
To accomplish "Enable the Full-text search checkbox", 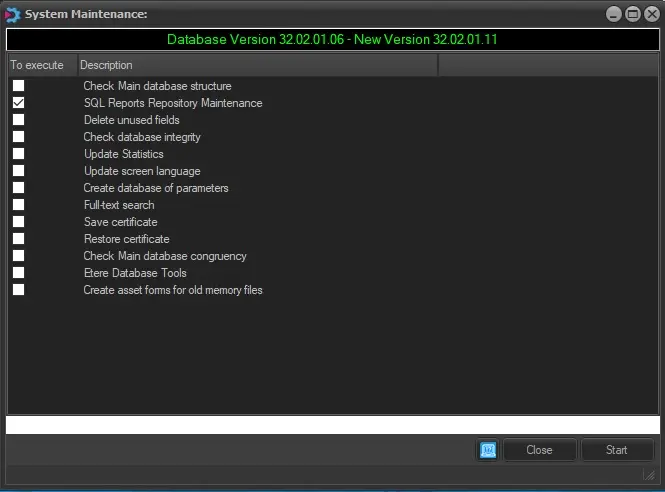I will click(19, 205).
